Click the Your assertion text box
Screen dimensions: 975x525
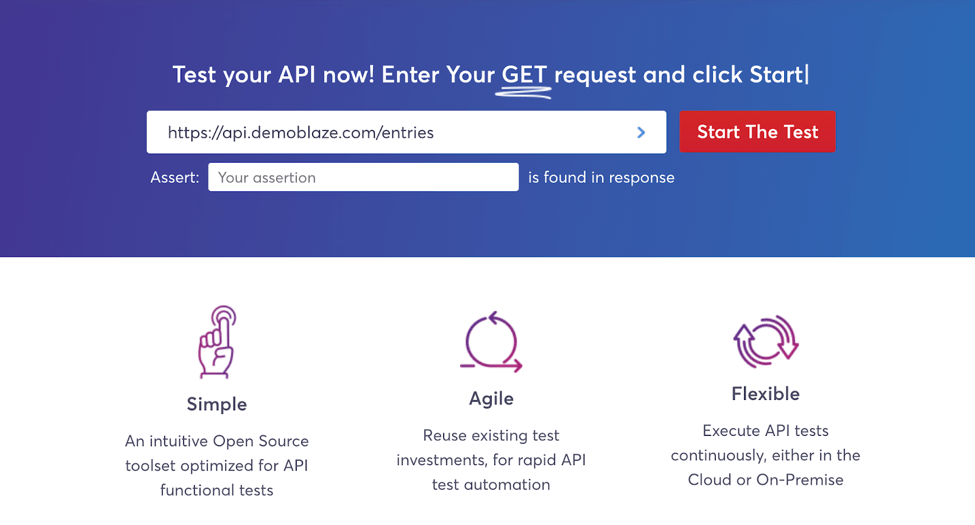click(x=363, y=177)
